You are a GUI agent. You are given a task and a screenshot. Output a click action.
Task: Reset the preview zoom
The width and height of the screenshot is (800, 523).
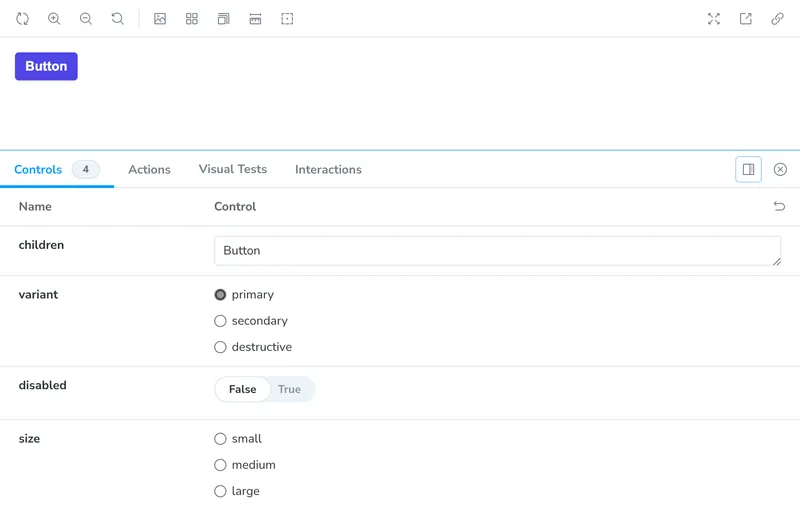point(118,19)
